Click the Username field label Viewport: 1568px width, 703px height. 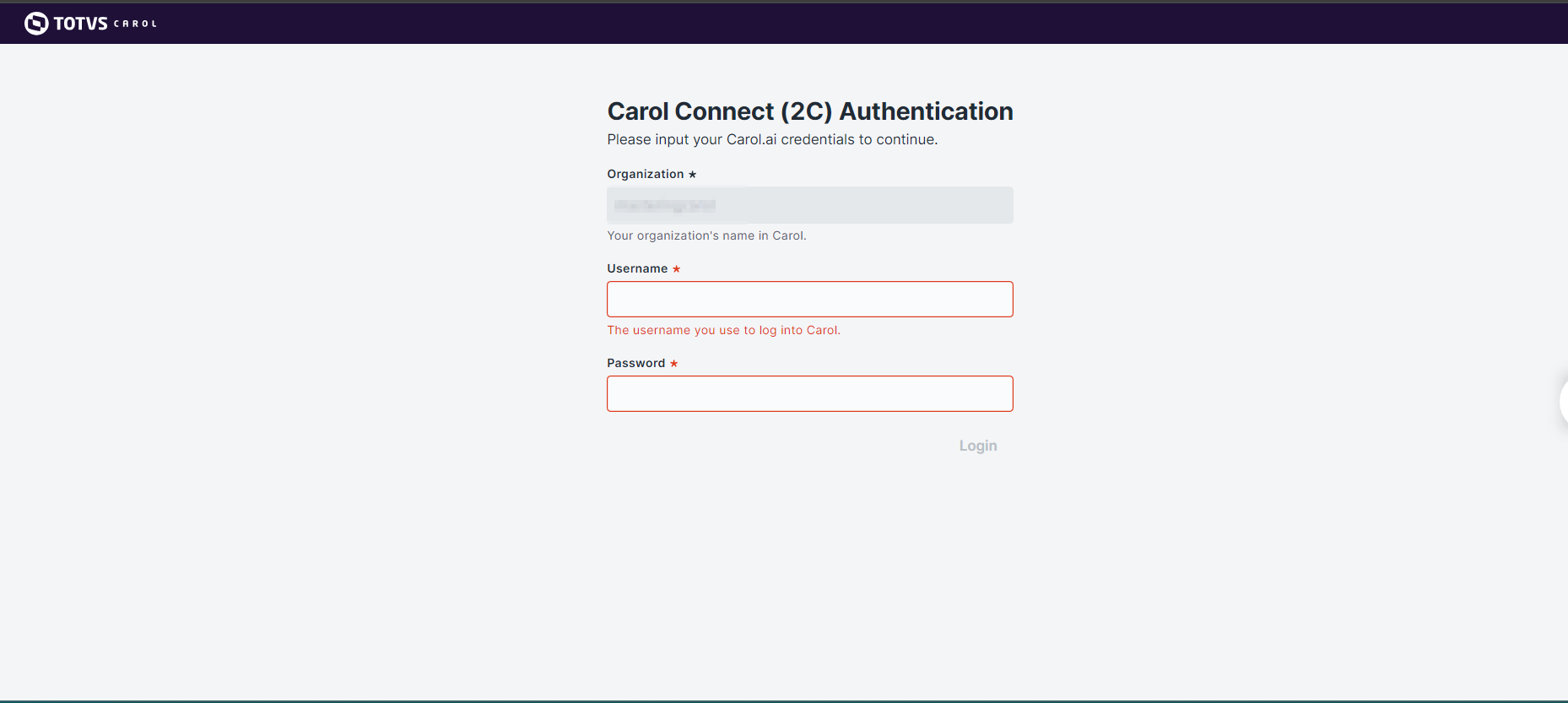636,268
